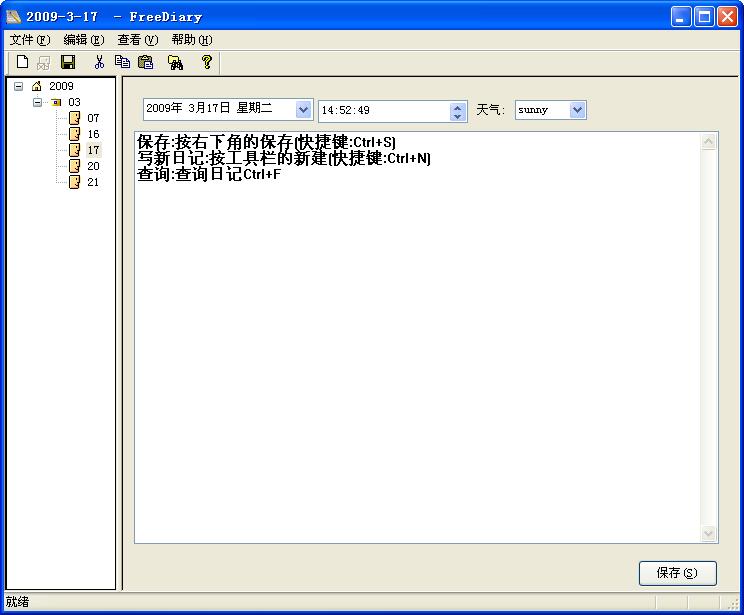Click the scroll up arrow of diary text

[x=708, y=141]
